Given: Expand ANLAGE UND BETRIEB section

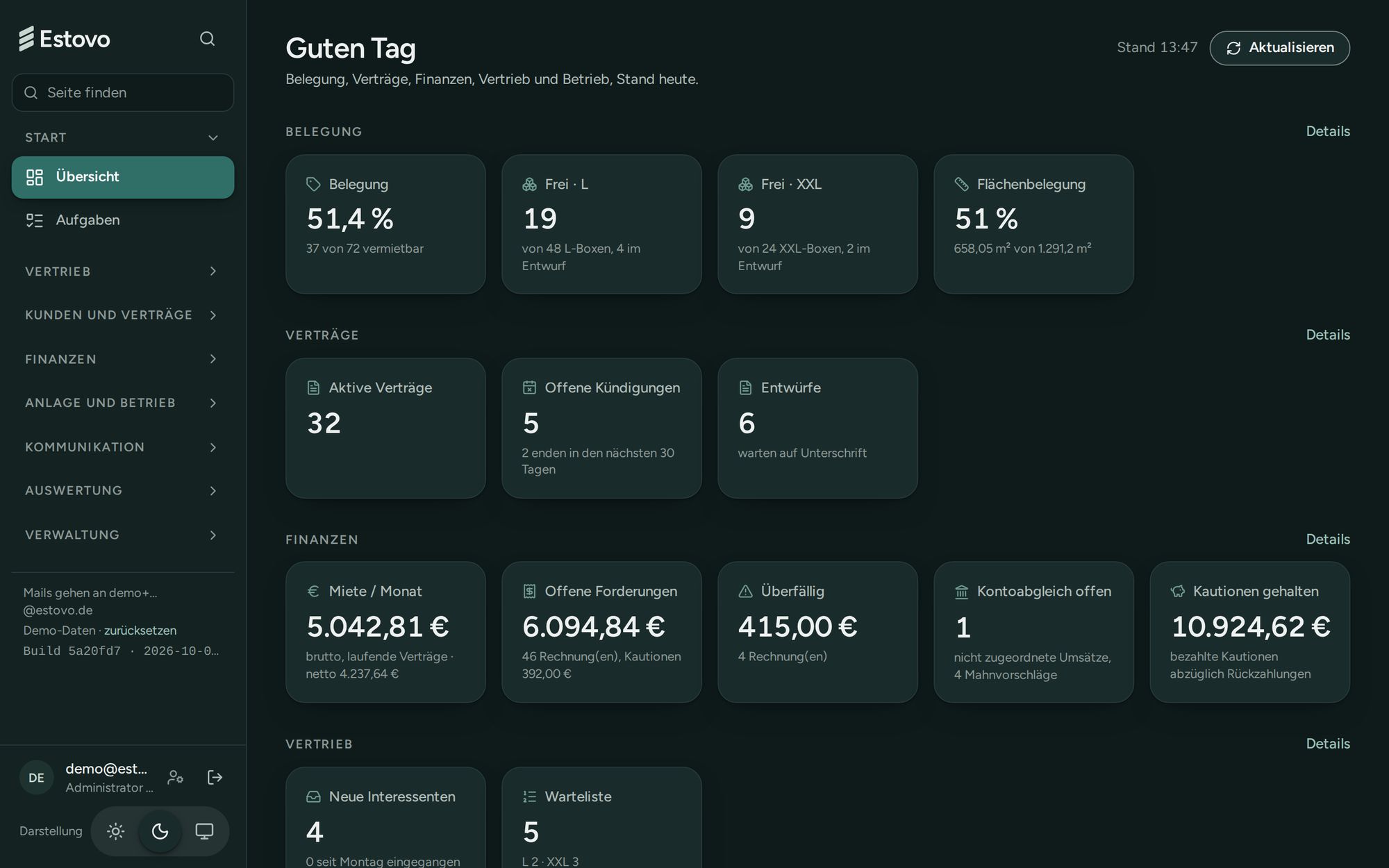Looking at the screenshot, I should tap(123, 403).
